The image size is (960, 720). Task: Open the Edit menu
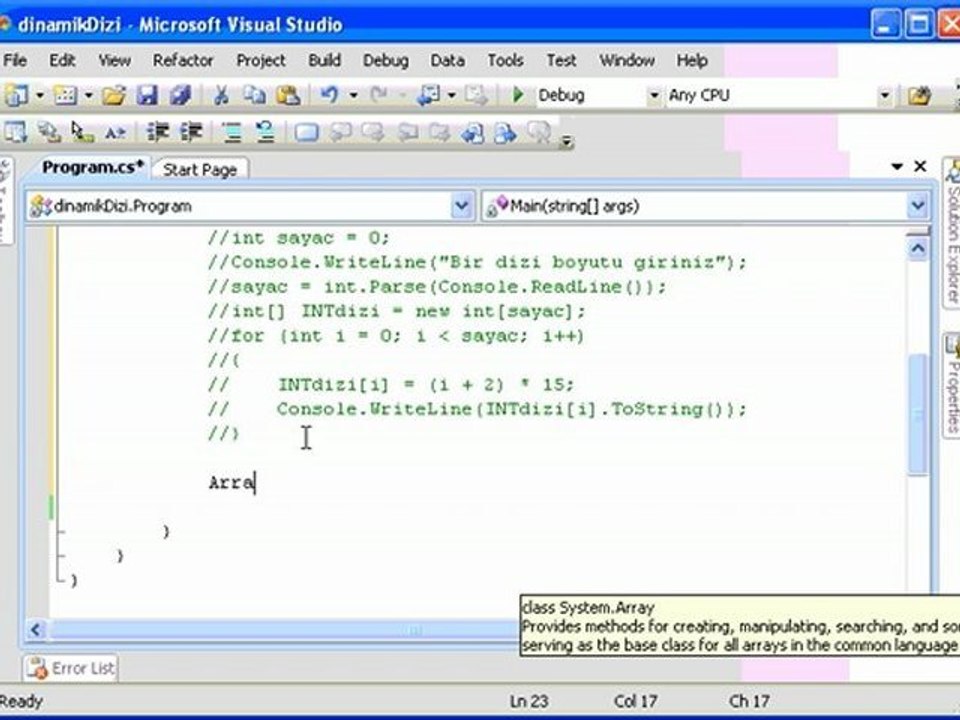tap(62, 60)
